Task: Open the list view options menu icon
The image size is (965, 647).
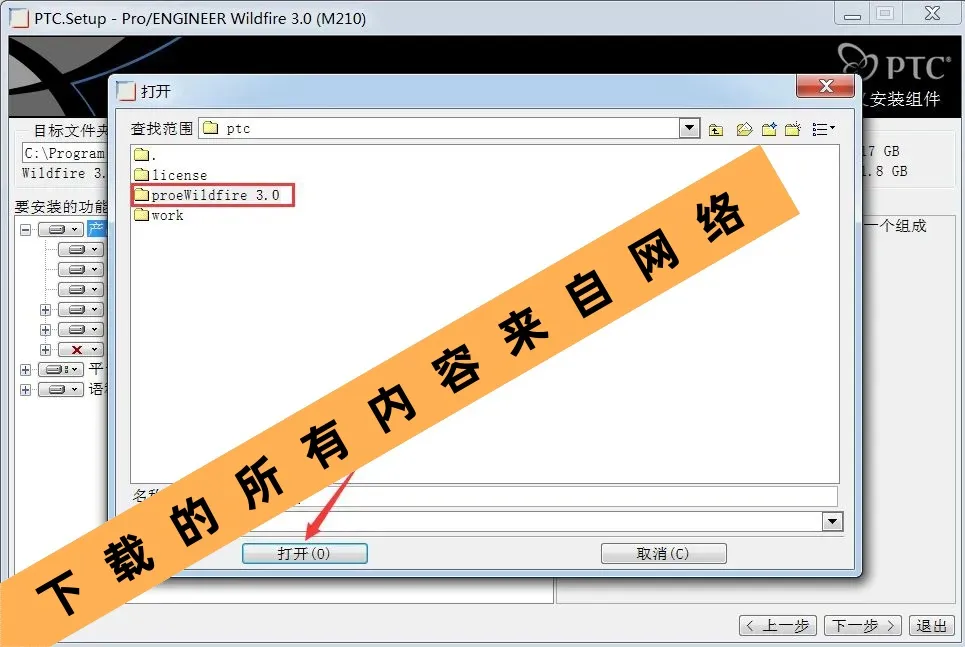Action: click(x=823, y=129)
